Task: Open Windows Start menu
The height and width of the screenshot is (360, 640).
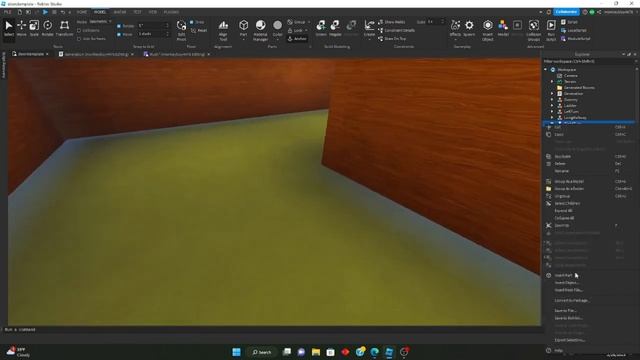Action: point(236,352)
